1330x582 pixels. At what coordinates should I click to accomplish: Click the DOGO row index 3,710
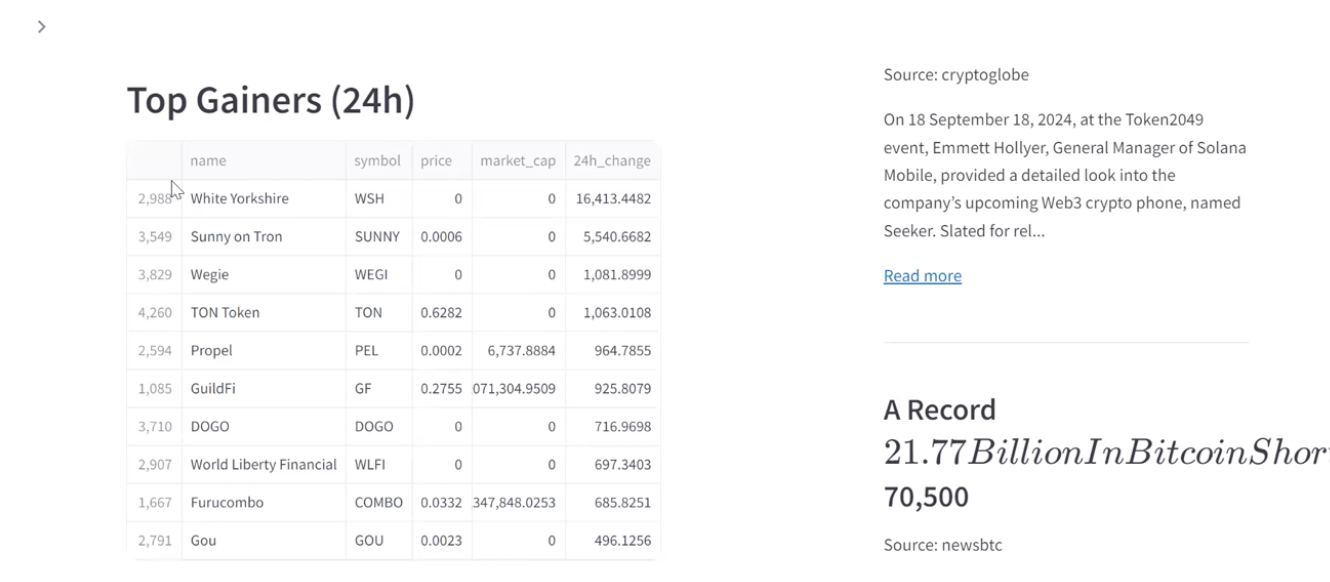[x=155, y=427]
